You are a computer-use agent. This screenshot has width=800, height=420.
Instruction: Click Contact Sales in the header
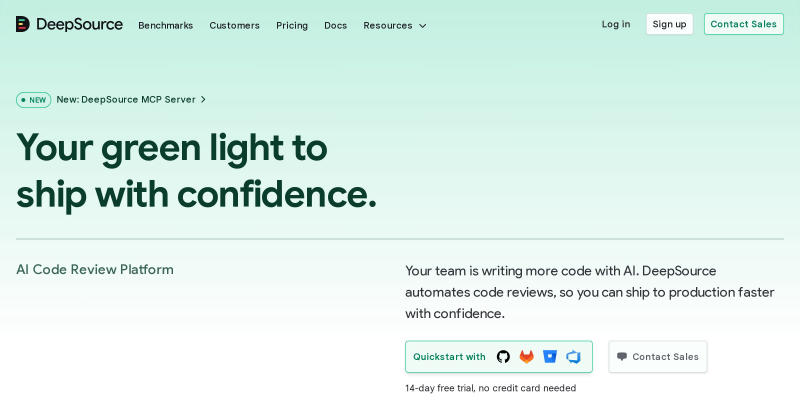point(744,24)
